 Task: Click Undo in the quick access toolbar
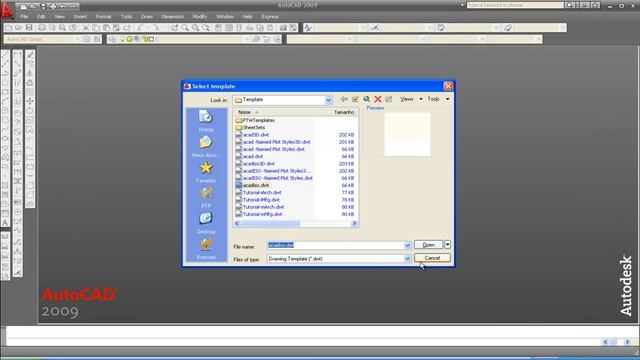point(63,7)
